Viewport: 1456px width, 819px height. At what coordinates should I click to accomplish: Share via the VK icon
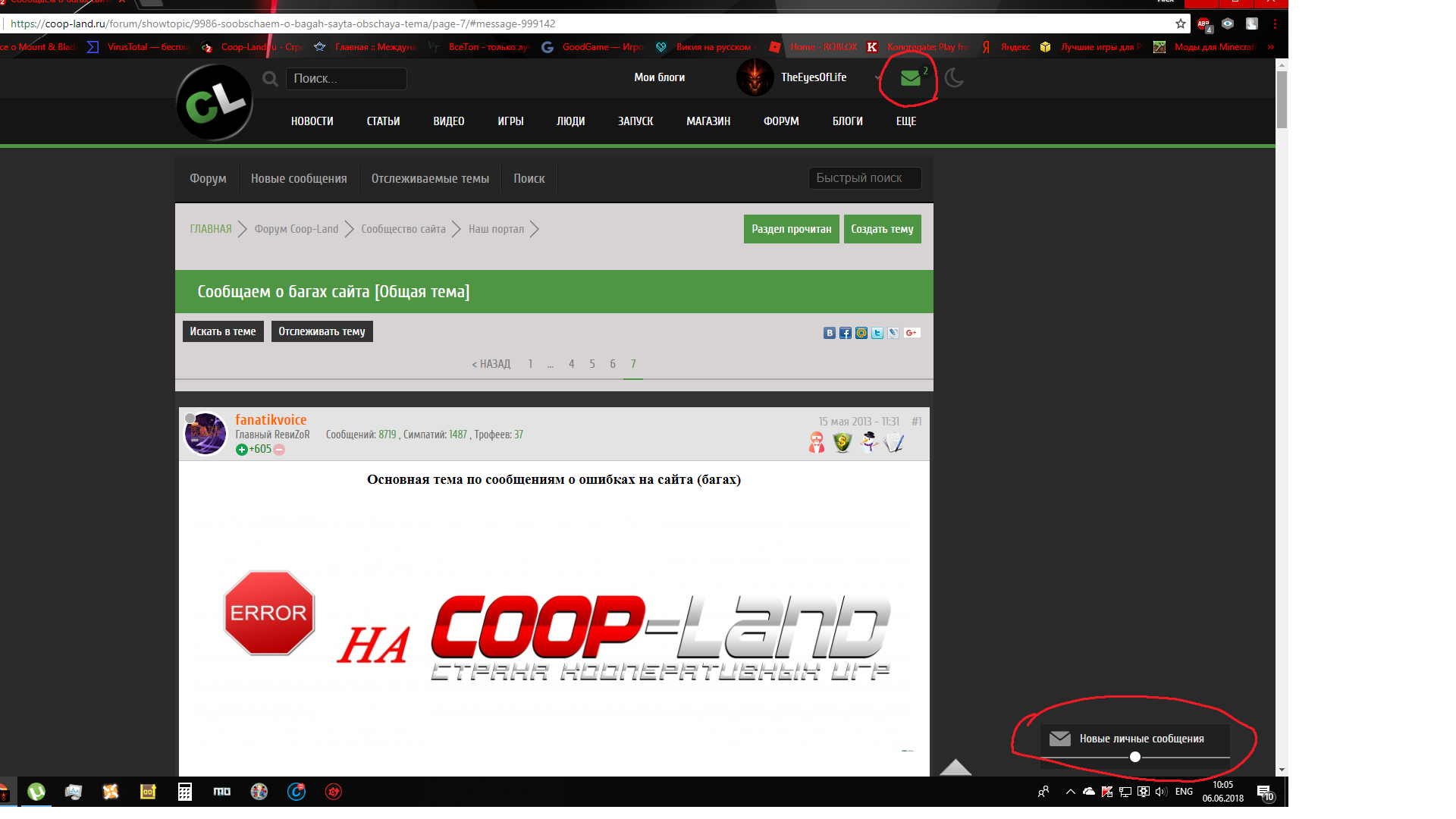830,333
